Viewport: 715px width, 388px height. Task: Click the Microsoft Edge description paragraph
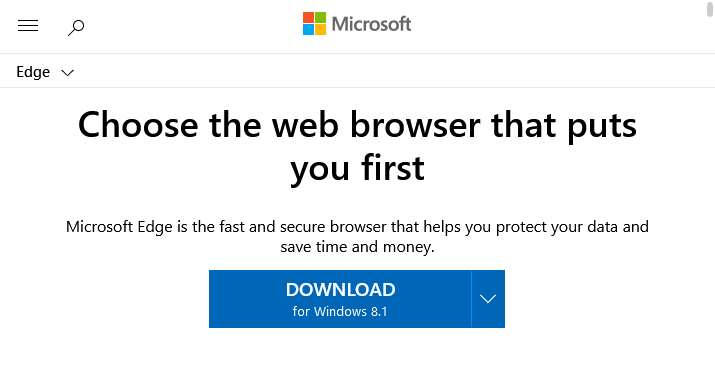pyautogui.click(x=357, y=237)
